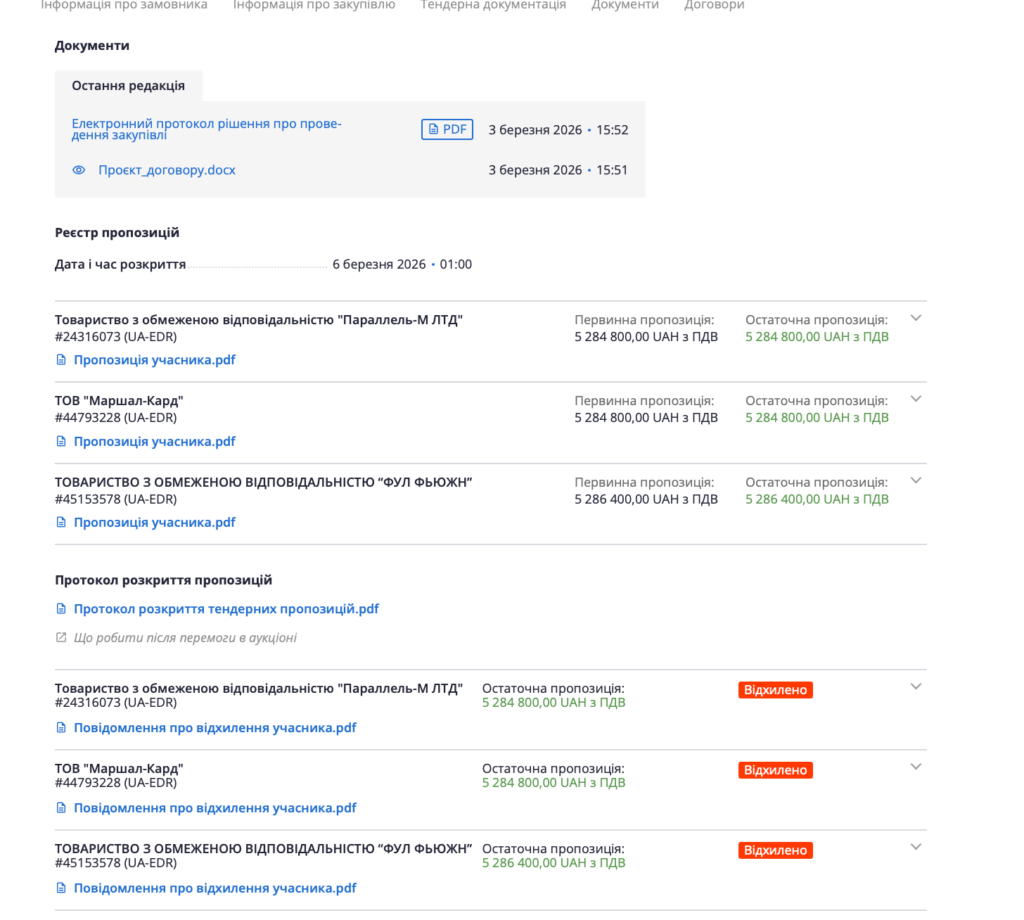Click Відхилено badge for ФУЛ ФЬЮЖН
Screen dimensions: 1024x920
(x=775, y=850)
